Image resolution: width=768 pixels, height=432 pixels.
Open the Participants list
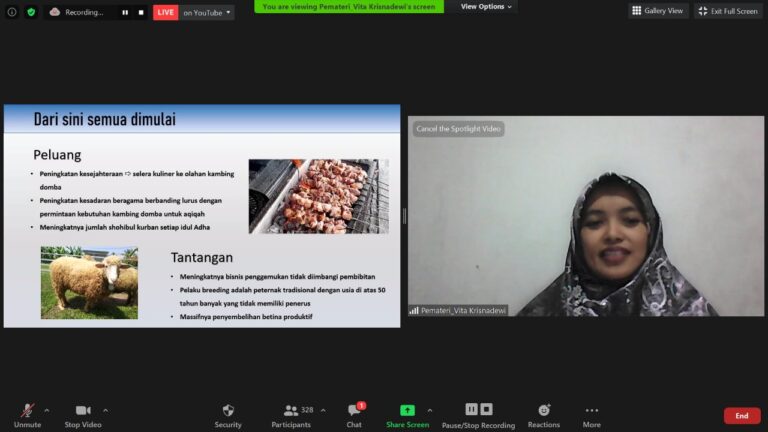pos(291,414)
